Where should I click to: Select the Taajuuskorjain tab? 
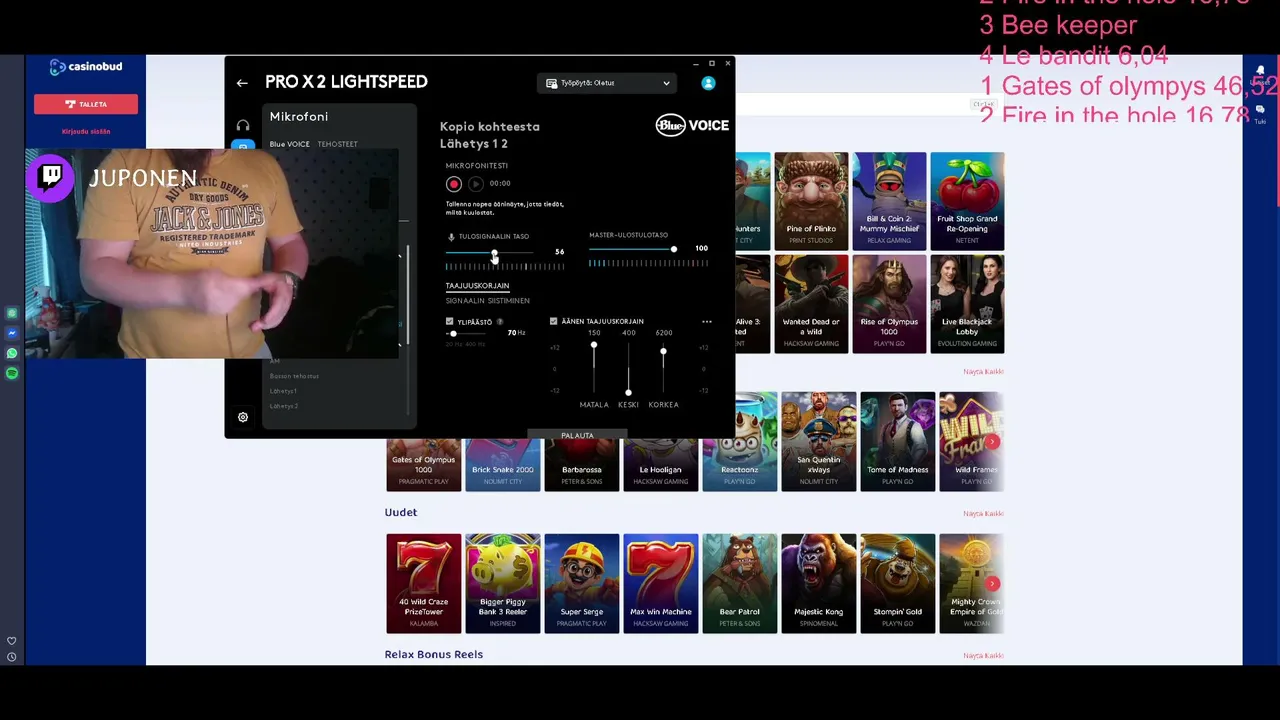tap(477, 286)
